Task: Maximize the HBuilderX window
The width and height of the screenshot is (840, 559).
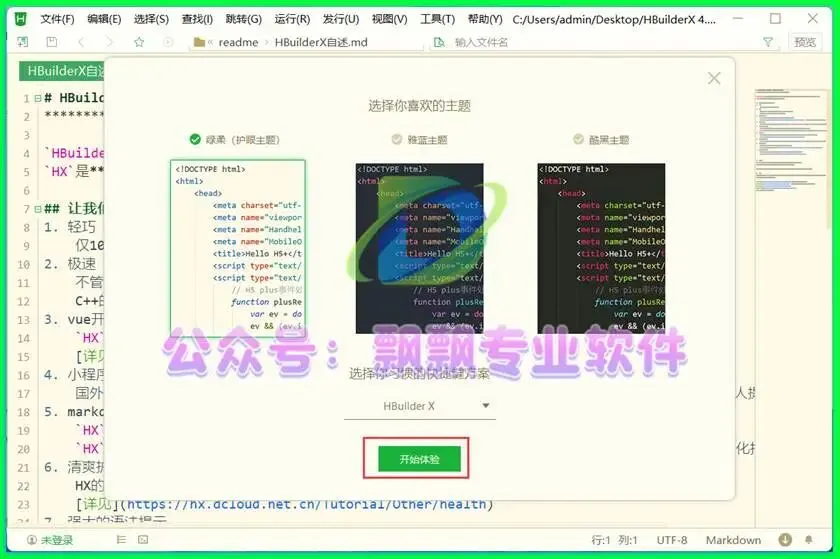Action: tap(775, 19)
